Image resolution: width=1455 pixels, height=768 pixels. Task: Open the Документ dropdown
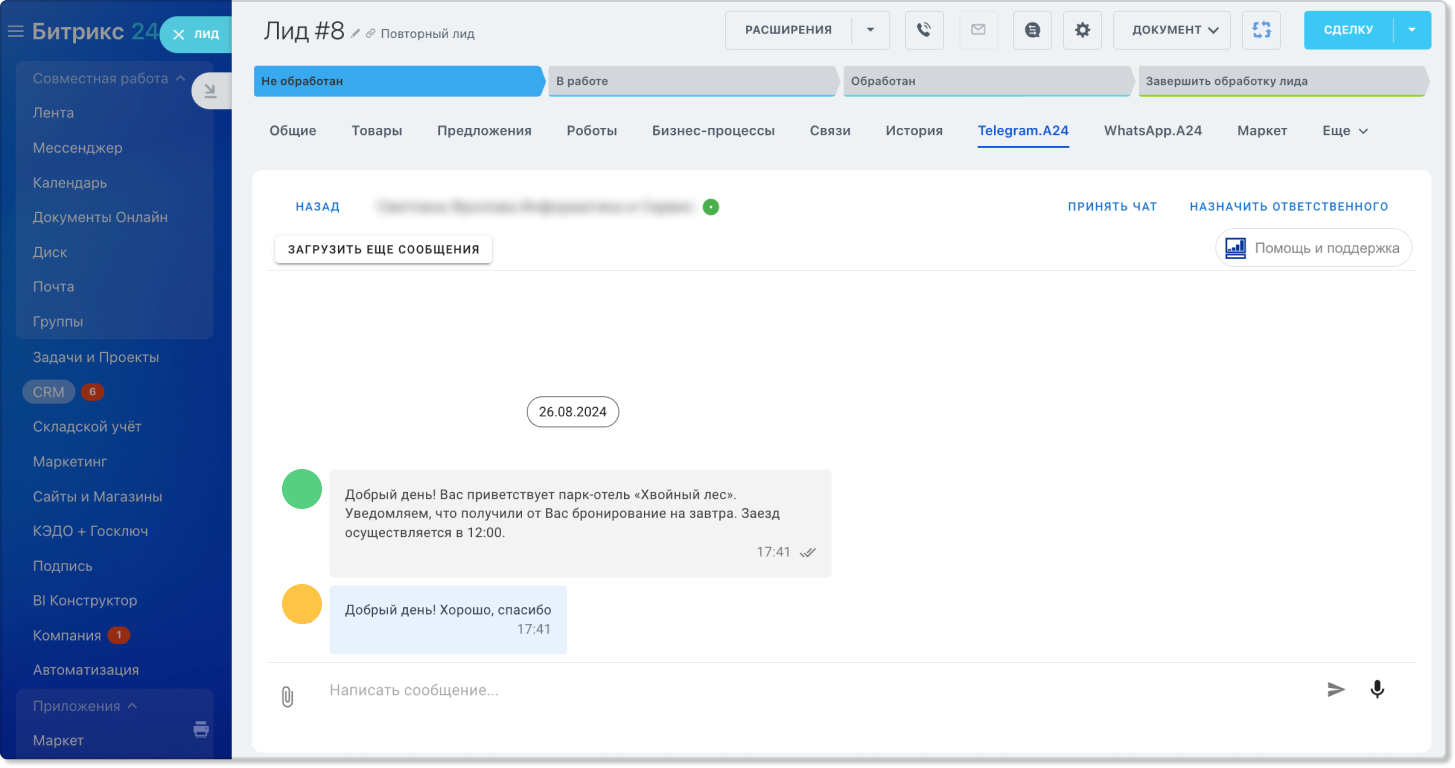1174,30
